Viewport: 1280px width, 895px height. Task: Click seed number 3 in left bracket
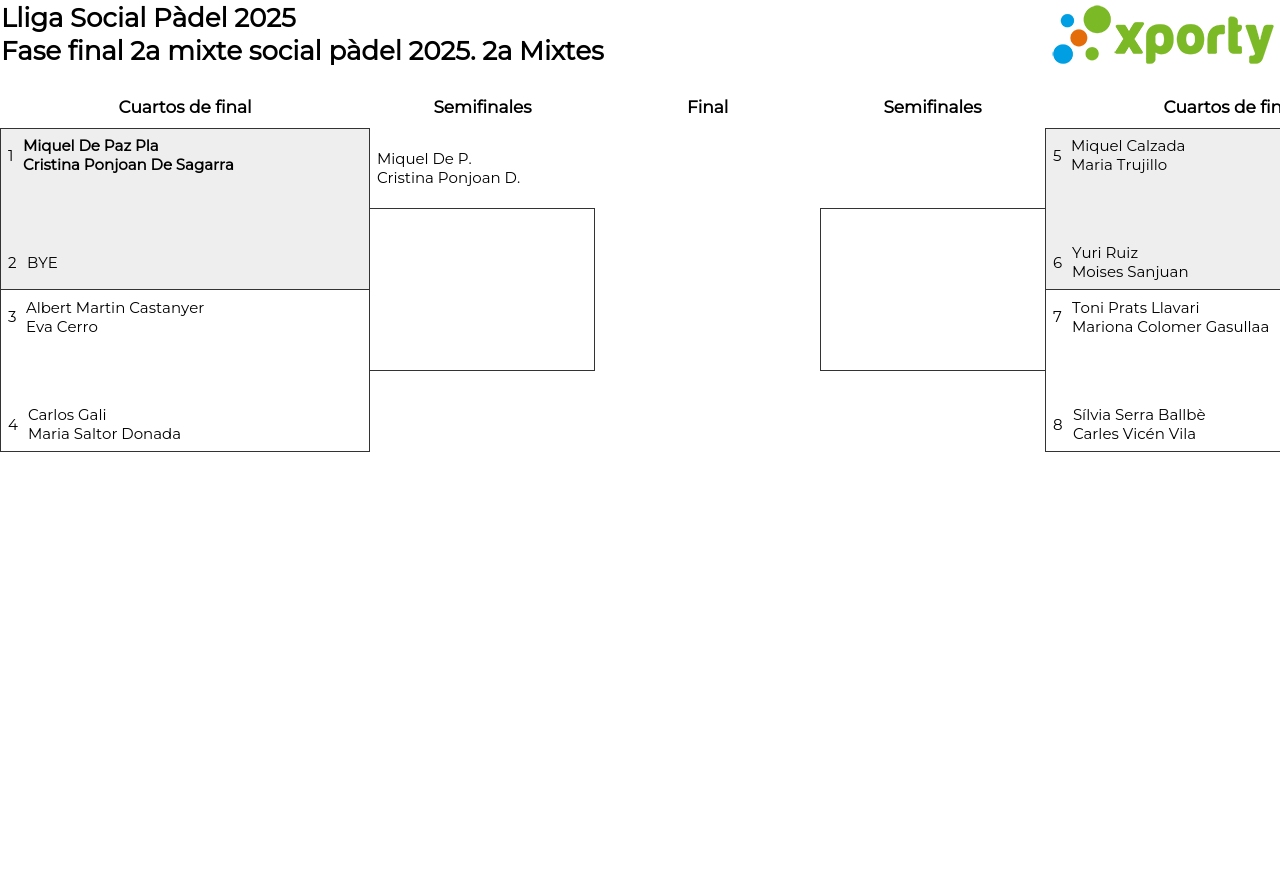12,317
